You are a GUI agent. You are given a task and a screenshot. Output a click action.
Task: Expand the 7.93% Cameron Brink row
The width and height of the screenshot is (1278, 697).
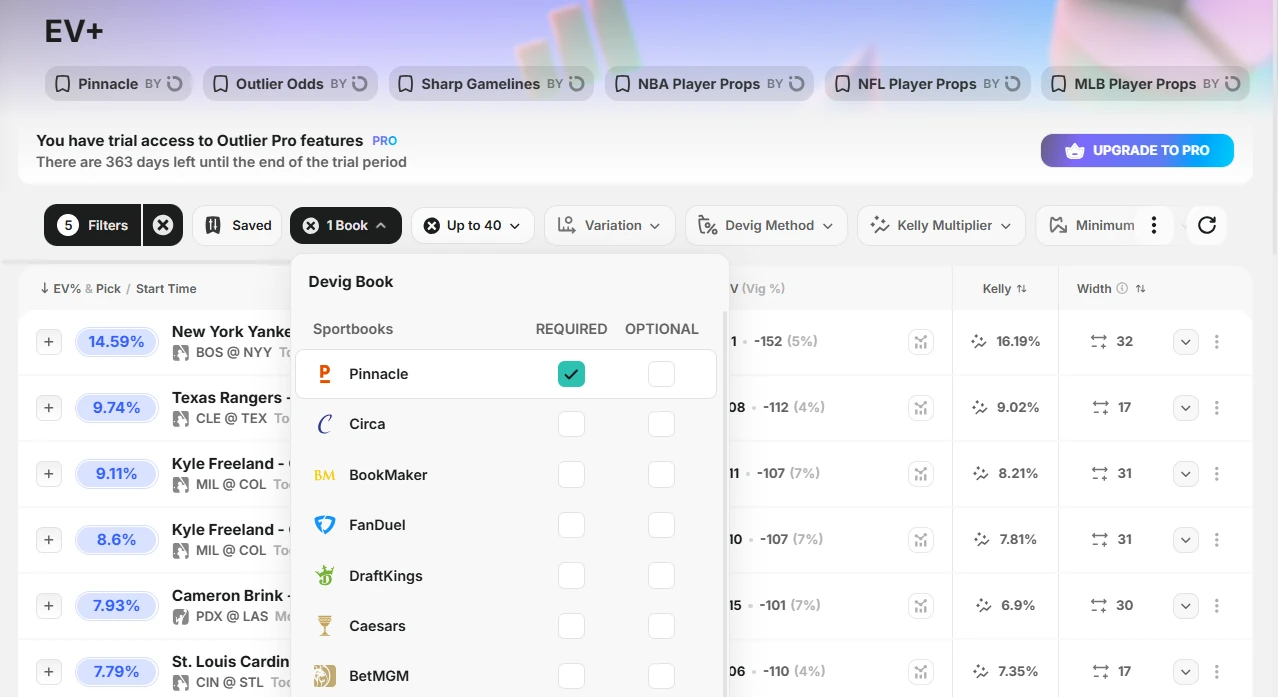1185,606
